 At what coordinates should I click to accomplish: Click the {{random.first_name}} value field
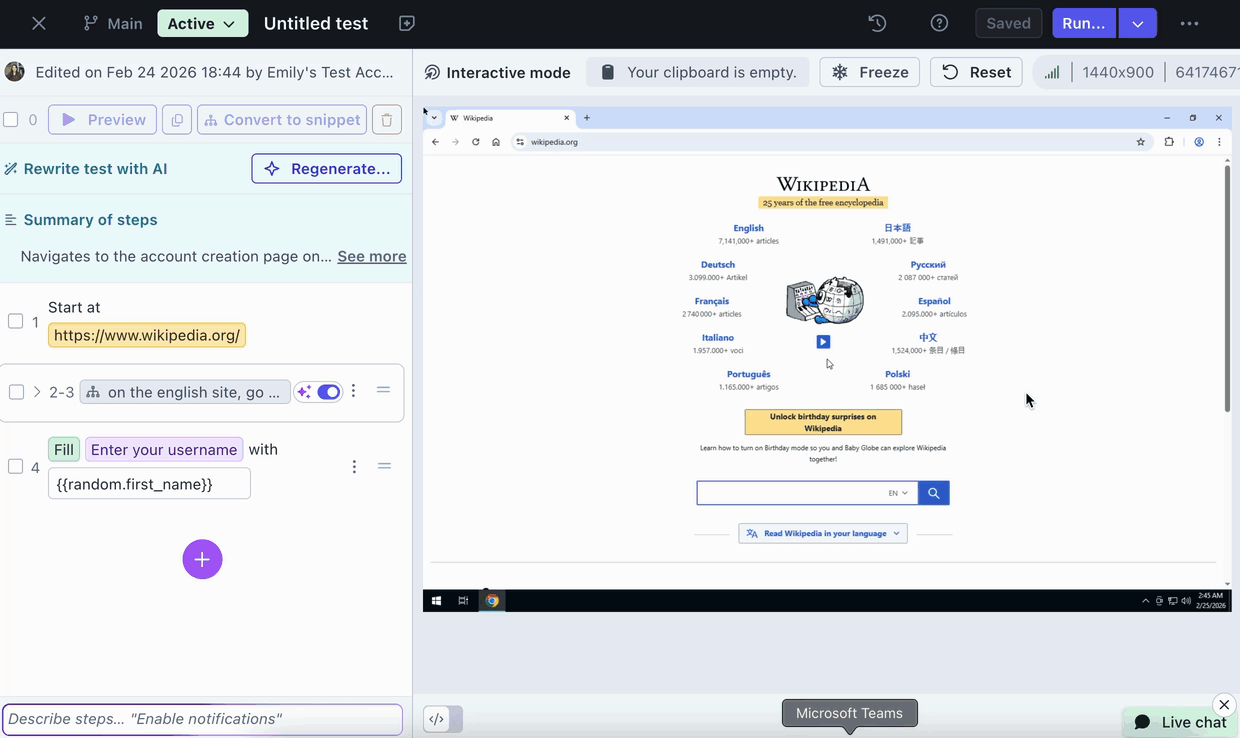[149, 484]
